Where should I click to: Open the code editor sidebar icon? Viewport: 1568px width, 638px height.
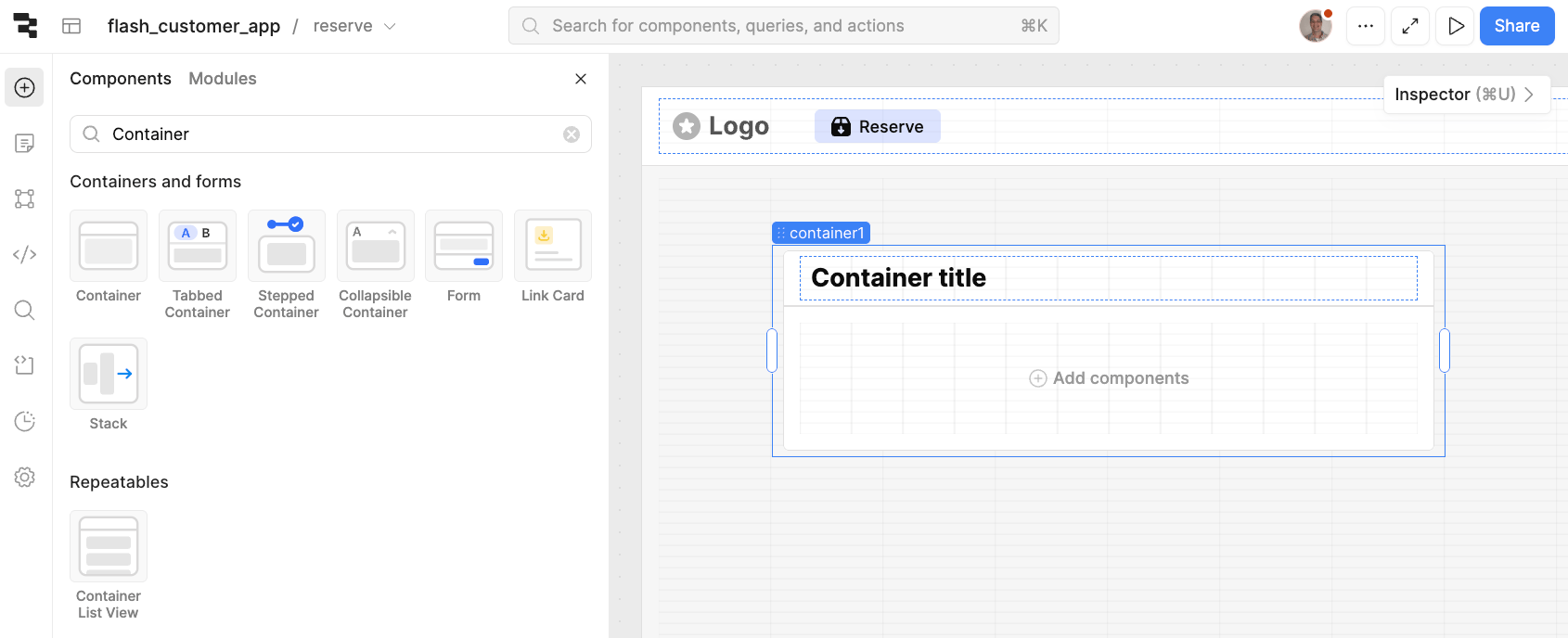tap(25, 254)
